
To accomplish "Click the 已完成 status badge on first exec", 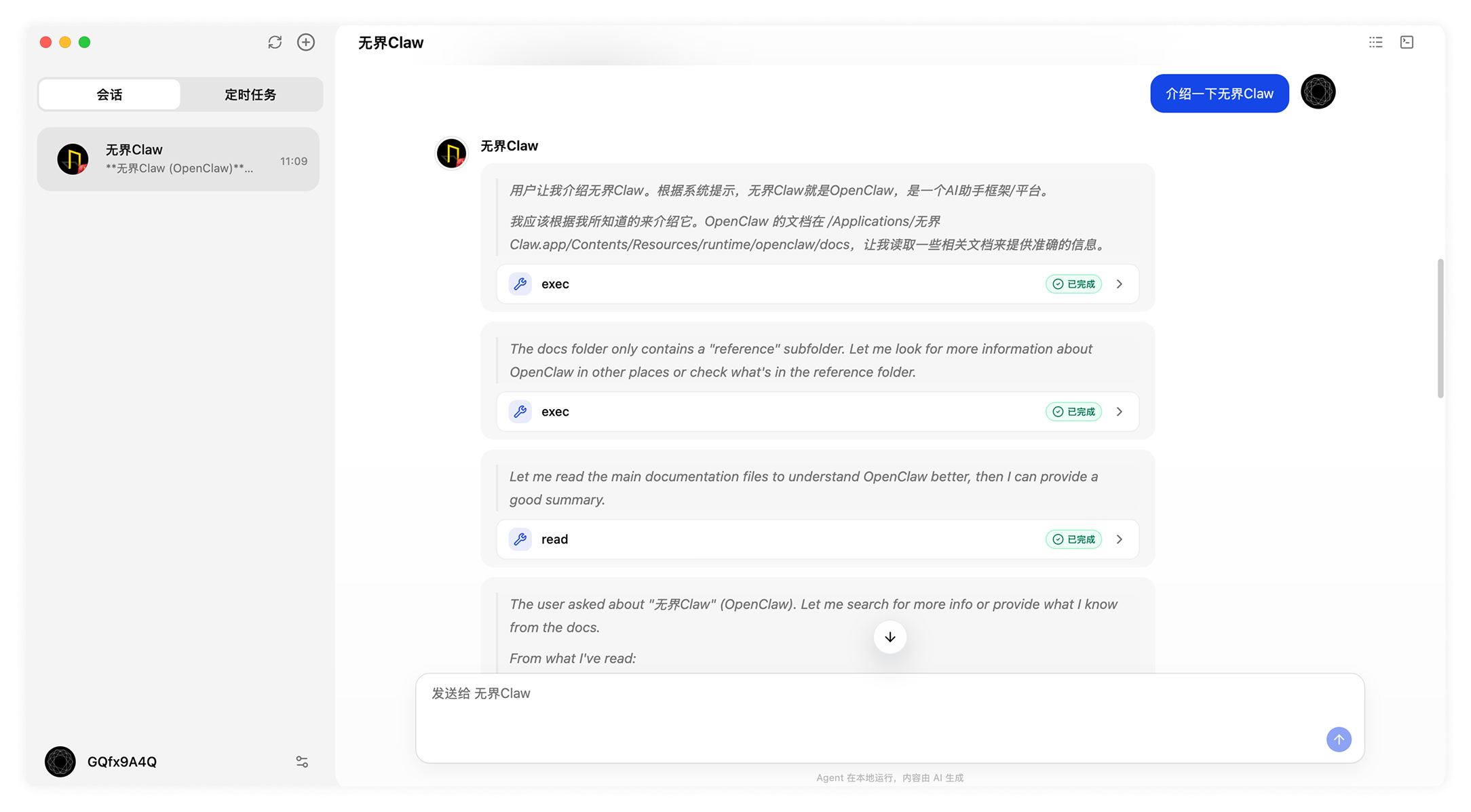I will 1073,284.
